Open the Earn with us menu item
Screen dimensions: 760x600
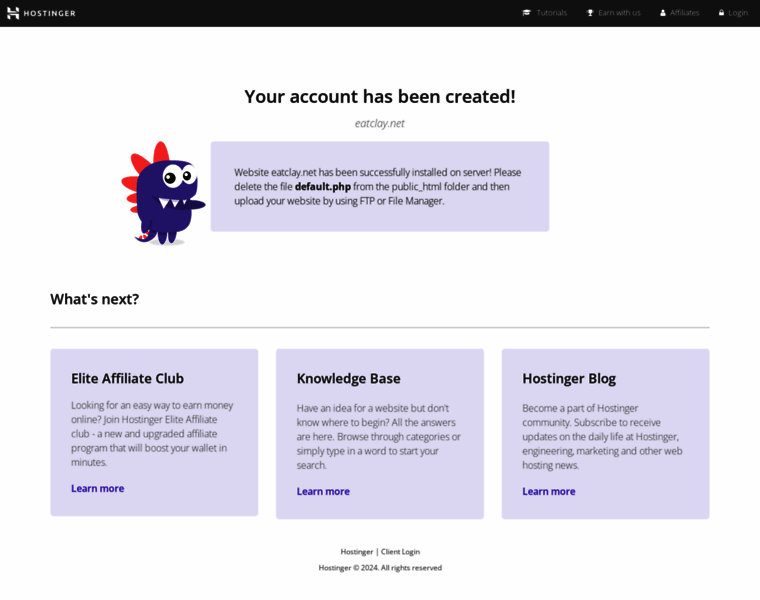[619, 13]
